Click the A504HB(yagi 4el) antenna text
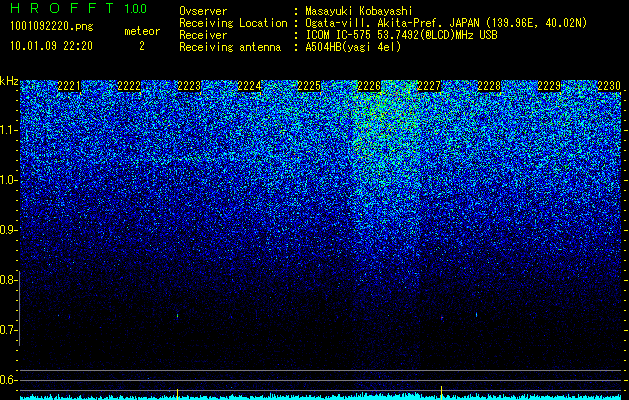This screenshot has width=629, height=400. (x=353, y=47)
